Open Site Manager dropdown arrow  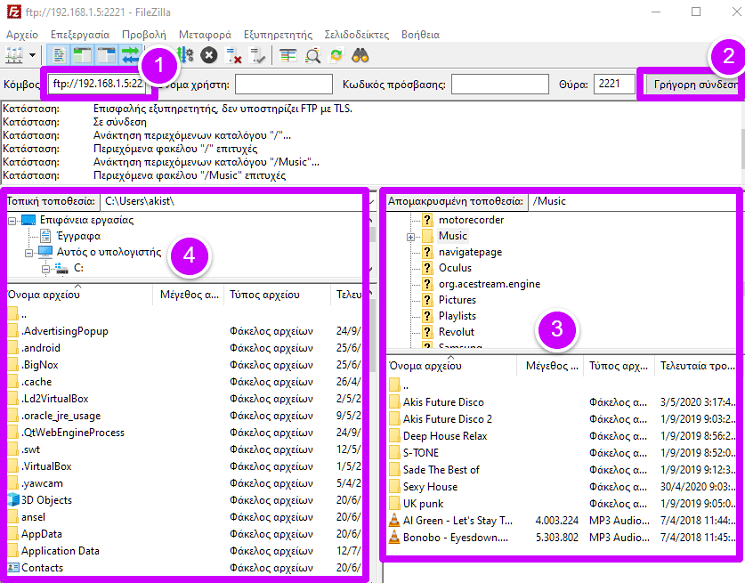[33, 56]
